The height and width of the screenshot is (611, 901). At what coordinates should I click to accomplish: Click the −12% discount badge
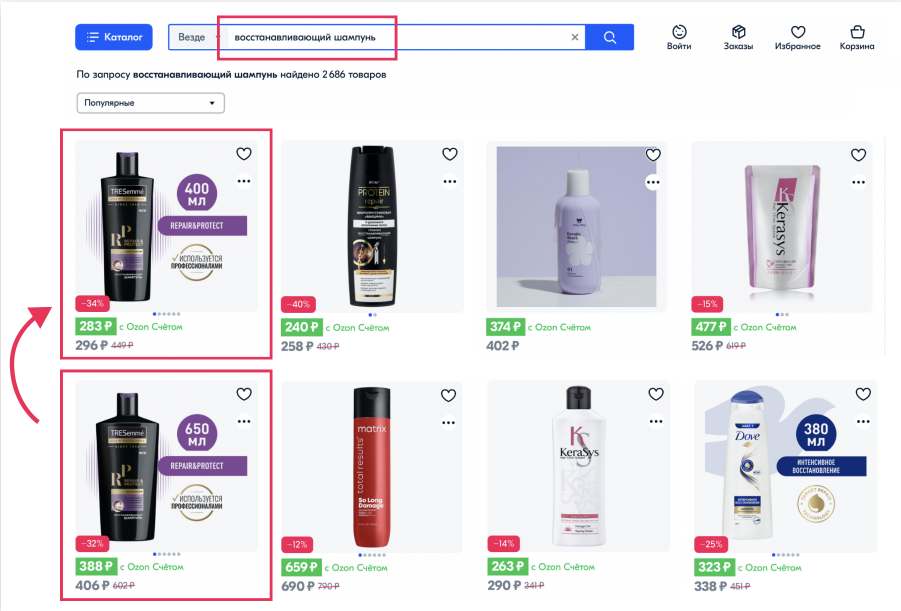(297, 544)
